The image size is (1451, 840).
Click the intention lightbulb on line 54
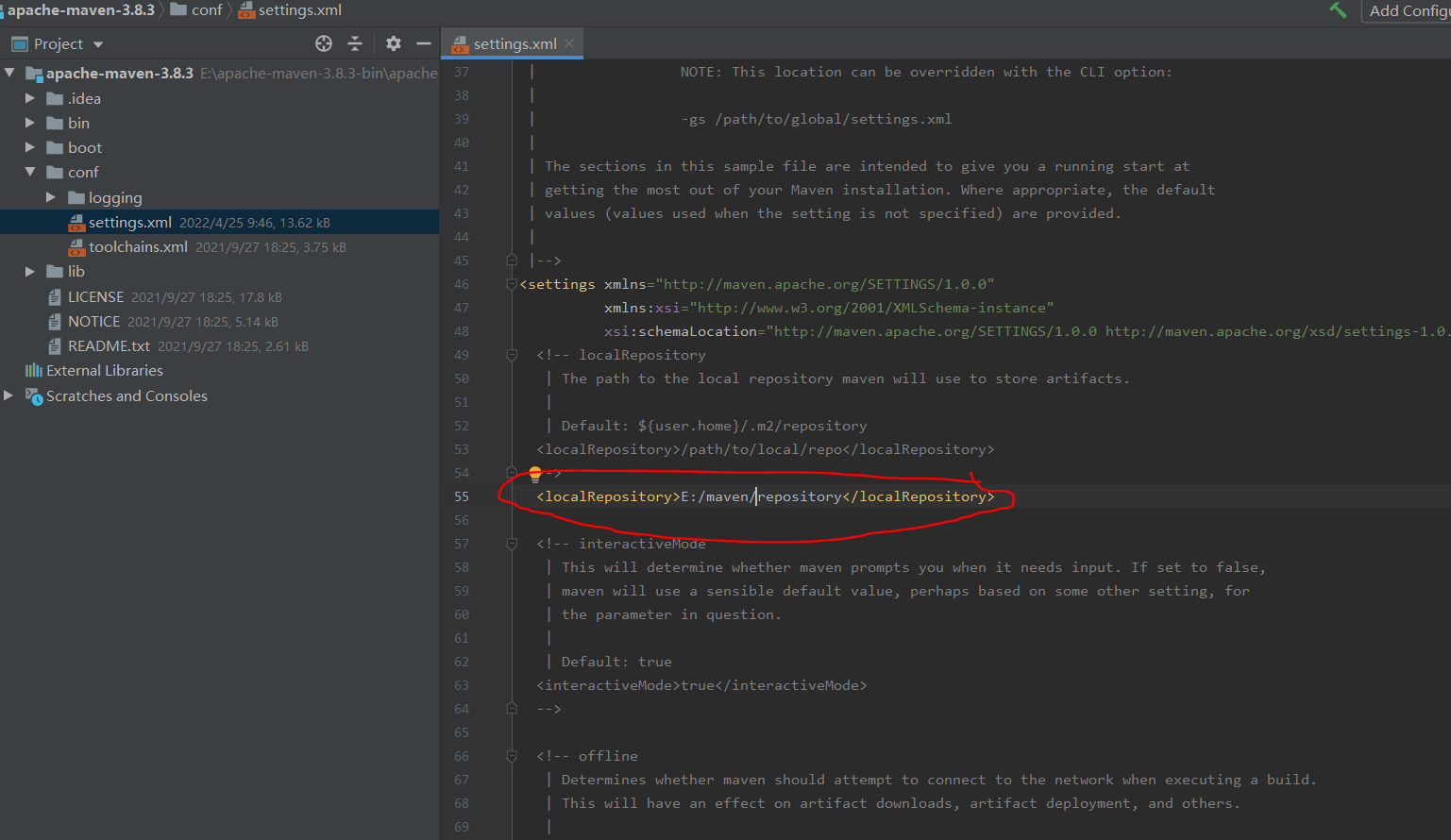coord(535,473)
